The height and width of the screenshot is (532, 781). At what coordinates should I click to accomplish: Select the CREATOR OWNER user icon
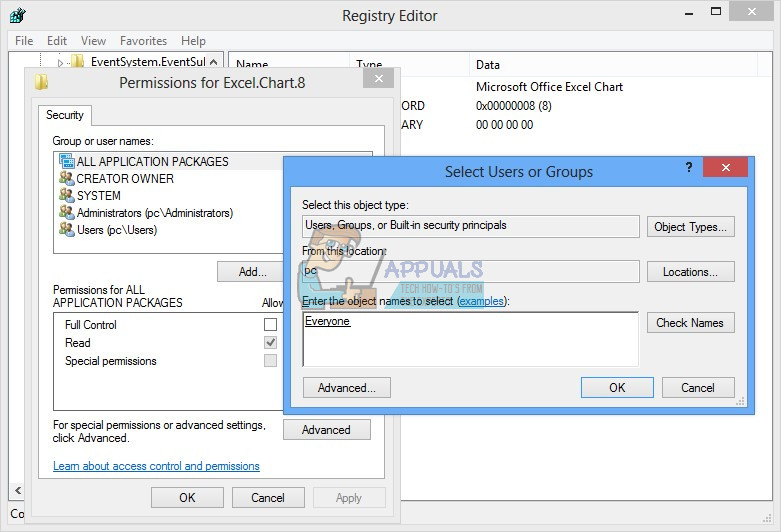[67, 178]
